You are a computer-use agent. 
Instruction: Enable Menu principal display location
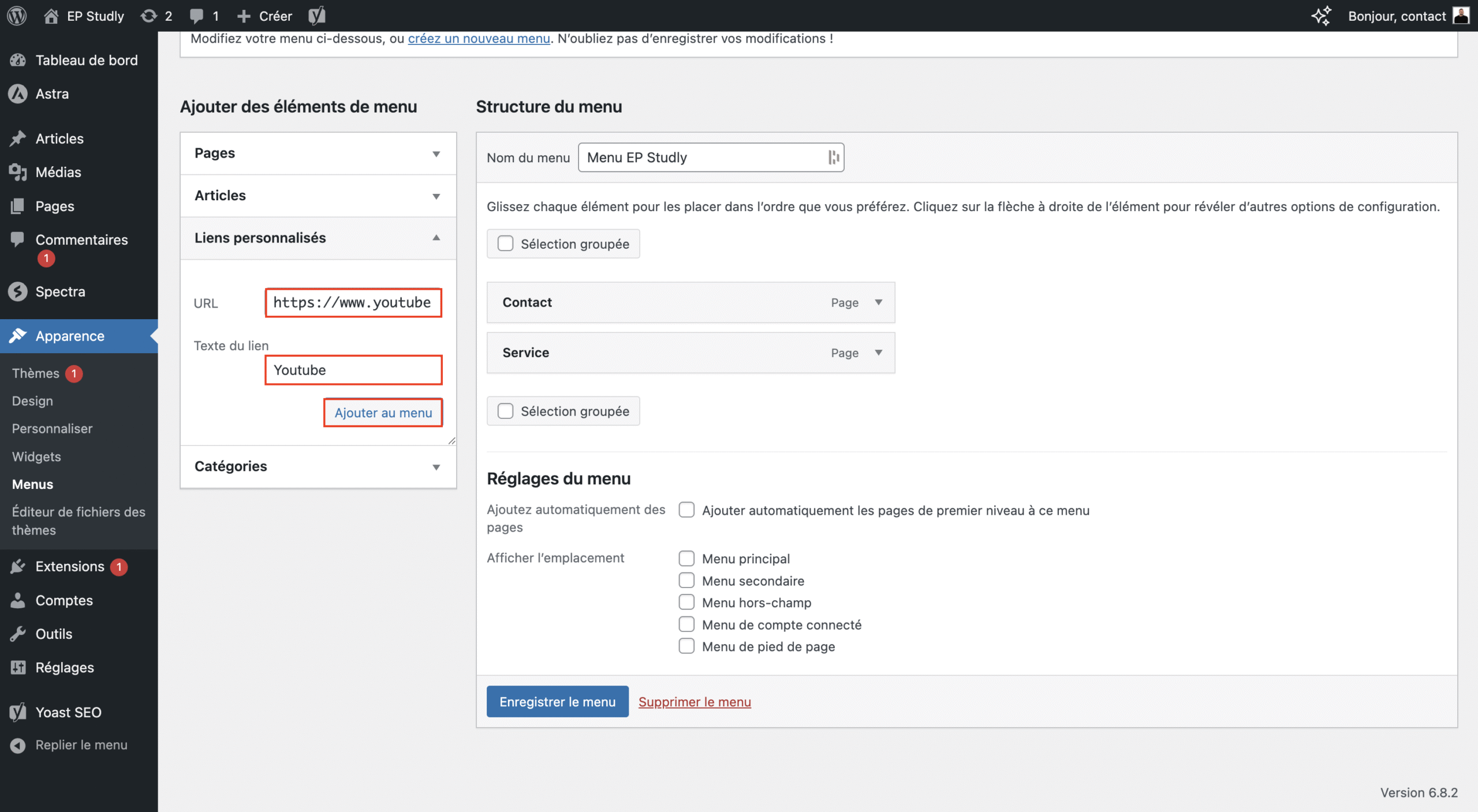[x=686, y=558]
